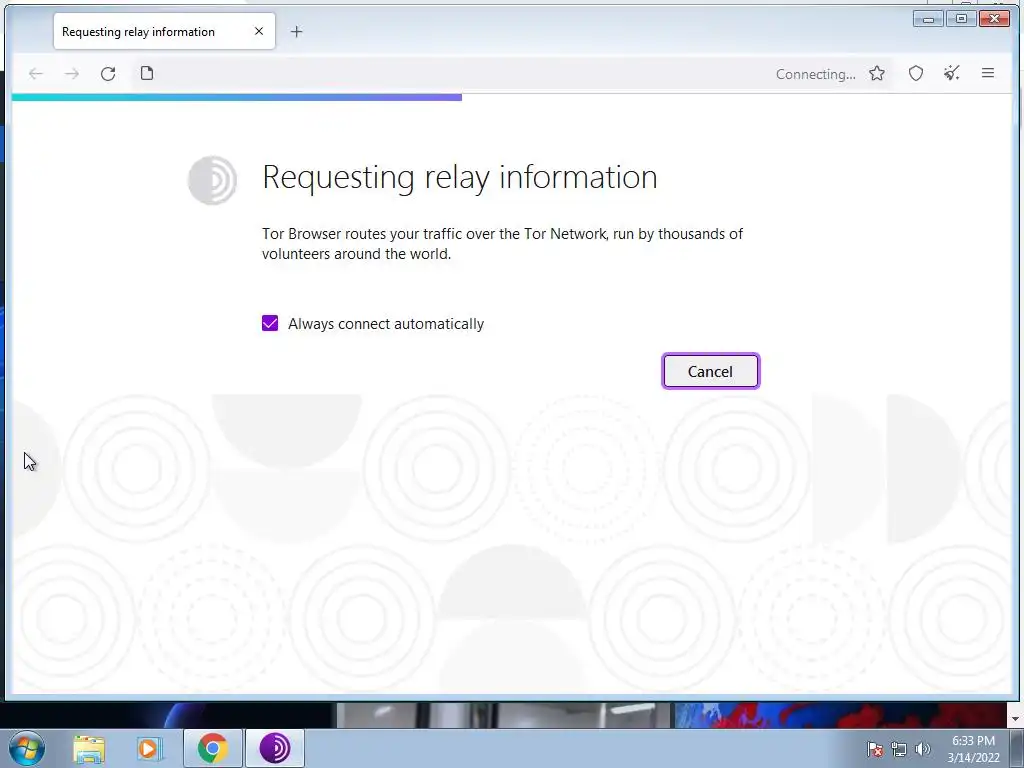Uncheck Always connect automatically checkbox

pos(270,323)
